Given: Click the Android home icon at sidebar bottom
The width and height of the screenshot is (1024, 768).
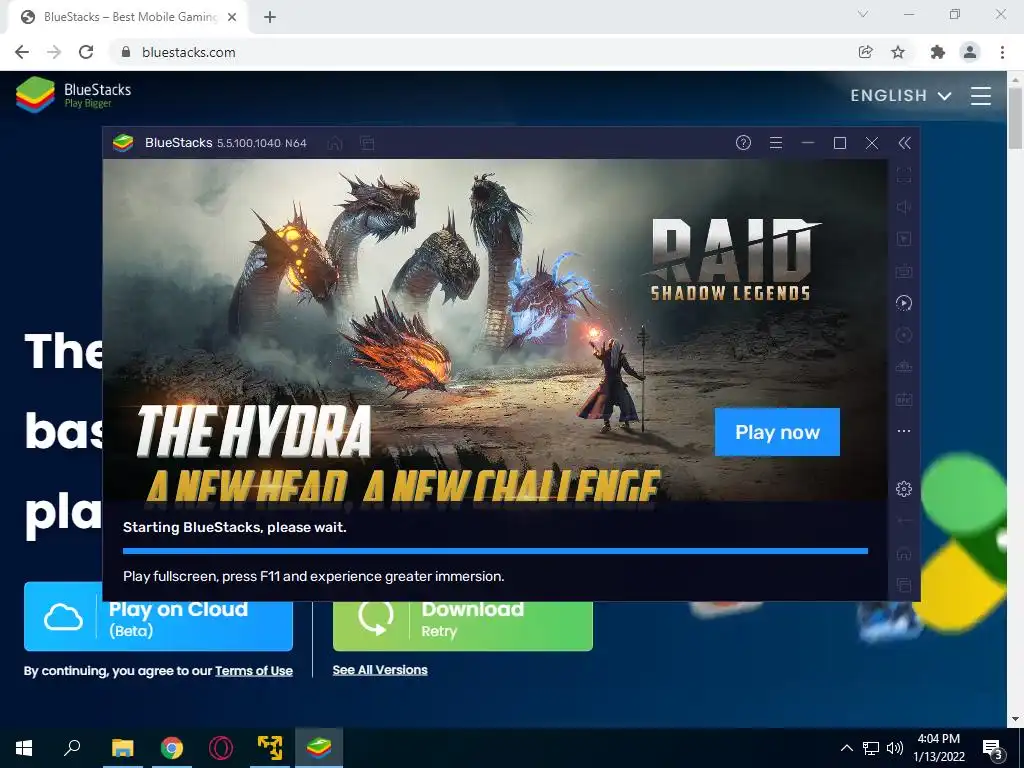Looking at the screenshot, I should [x=904, y=553].
